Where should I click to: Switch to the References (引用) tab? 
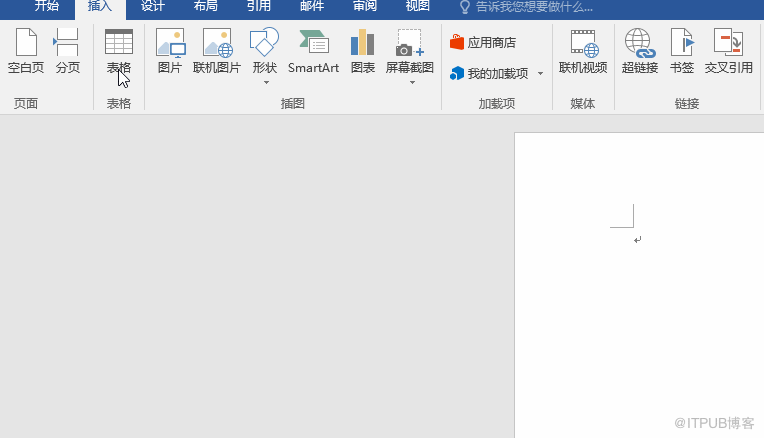258,7
